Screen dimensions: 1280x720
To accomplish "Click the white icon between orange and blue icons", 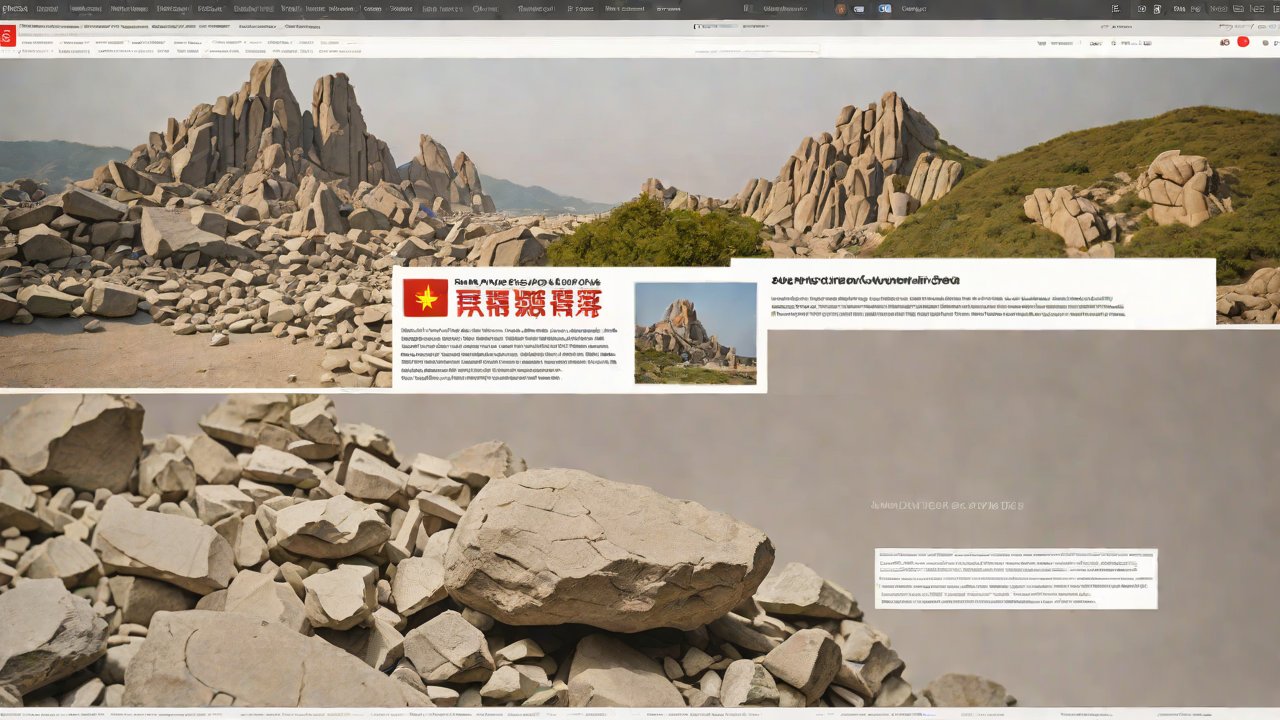I will click(x=860, y=9).
